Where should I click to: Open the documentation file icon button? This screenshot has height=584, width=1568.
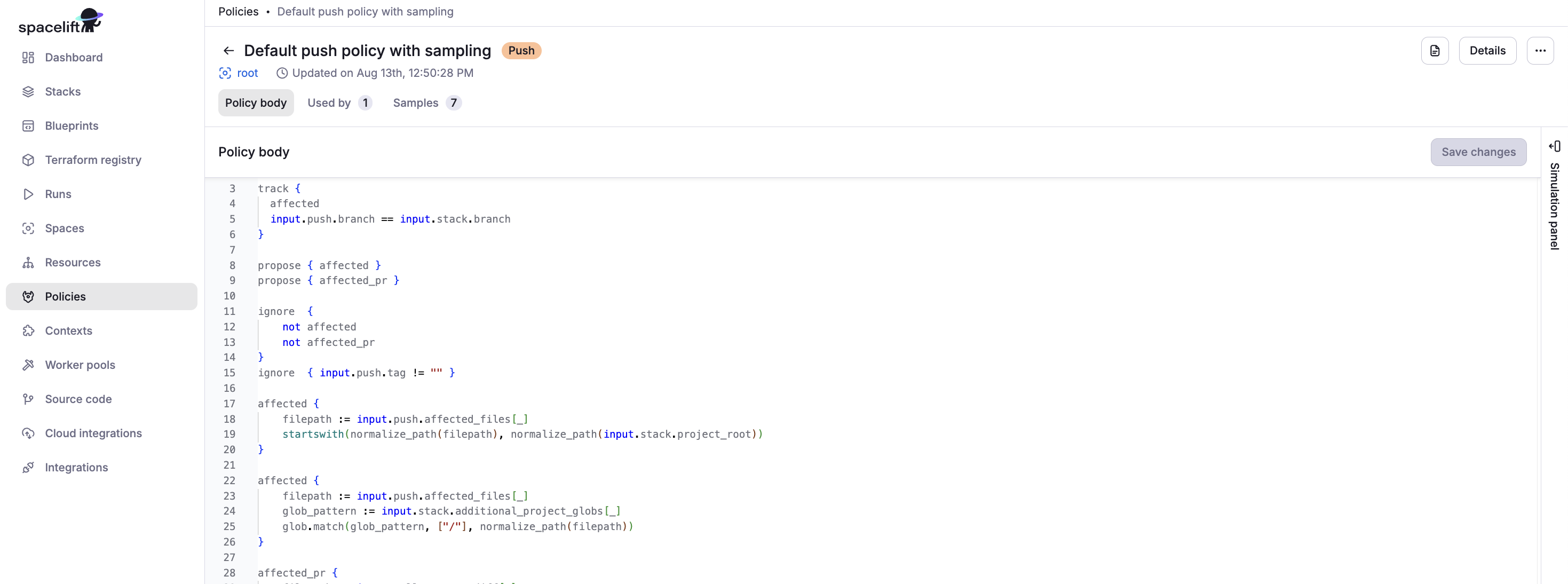pos(1434,51)
